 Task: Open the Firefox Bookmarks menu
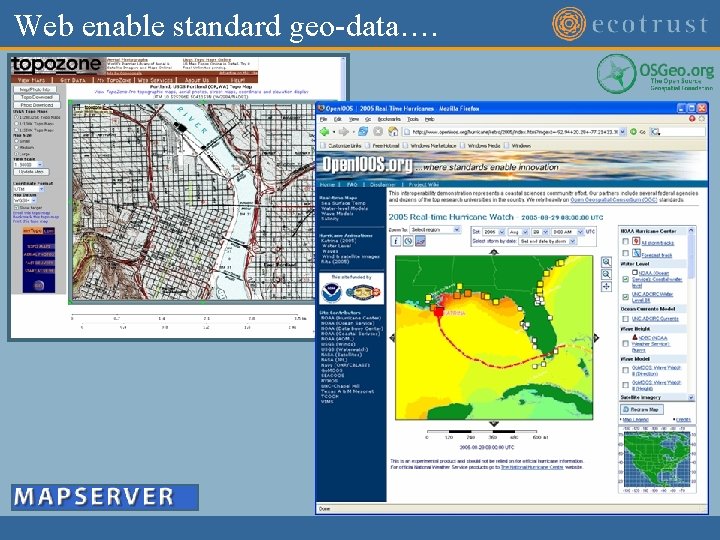[x=389, y=119]
